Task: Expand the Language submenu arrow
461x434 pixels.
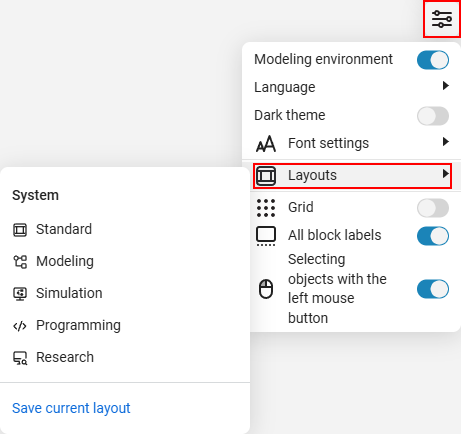Action: (445, 86)
